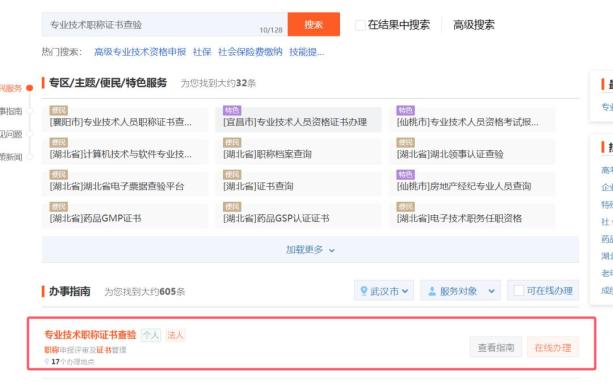Click the 便民 tag above 襄阳市 certificate entry
The image size is (613, 387).
(x=59, y=110)
